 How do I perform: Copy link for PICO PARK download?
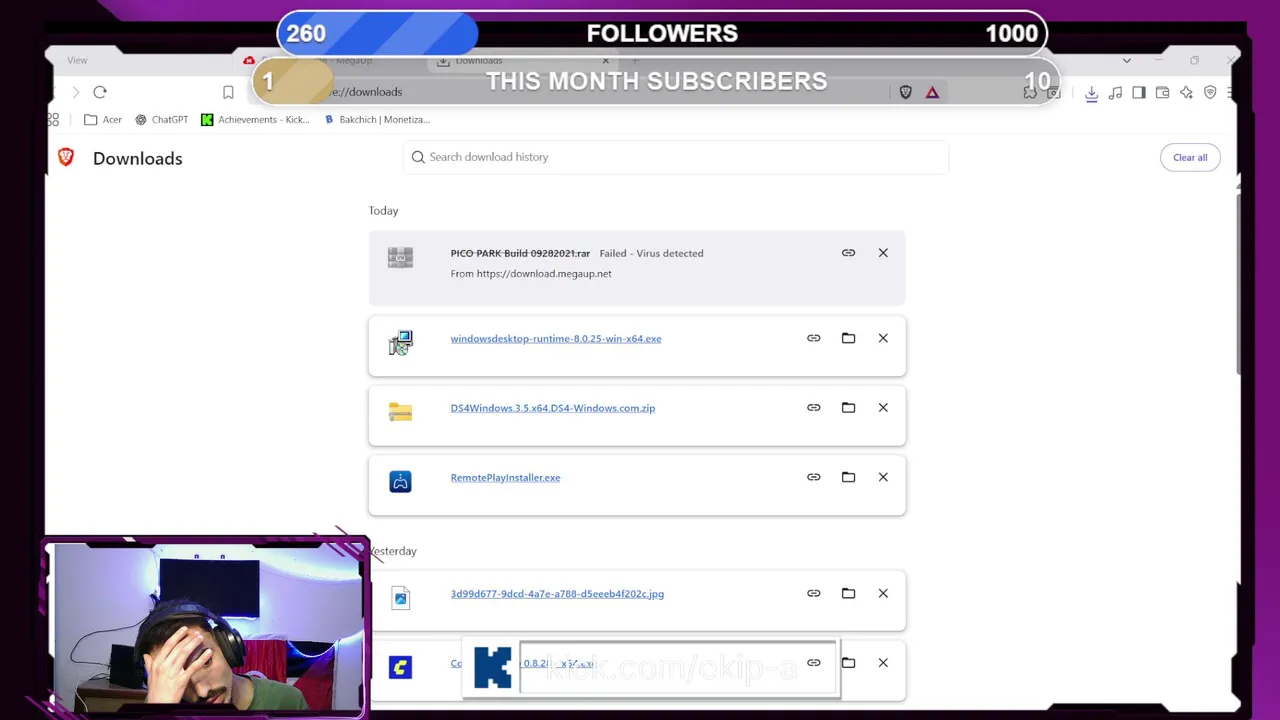848,253
